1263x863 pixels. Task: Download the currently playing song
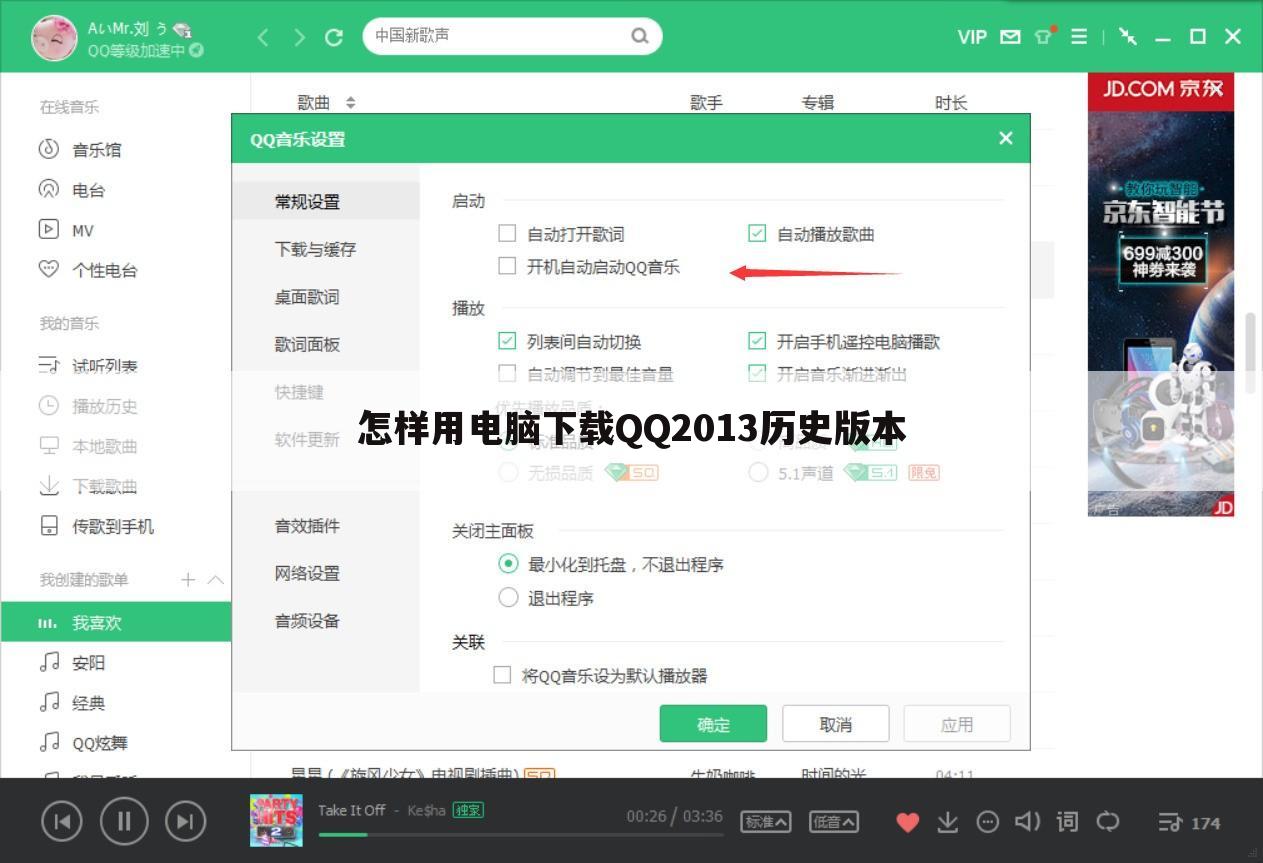coord(947,822)
